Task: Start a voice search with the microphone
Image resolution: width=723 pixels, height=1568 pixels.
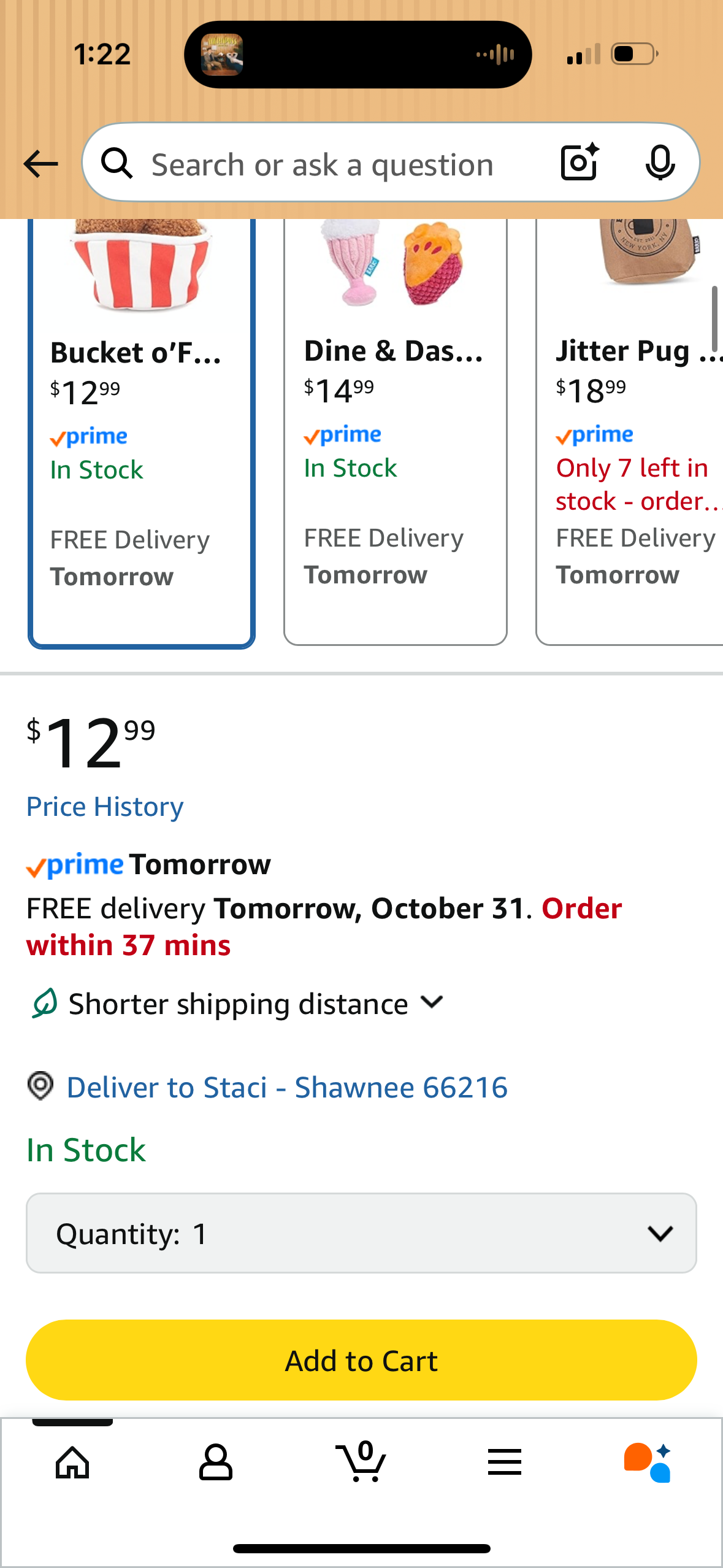Action: pyautogui.click(x=660, y=163)
